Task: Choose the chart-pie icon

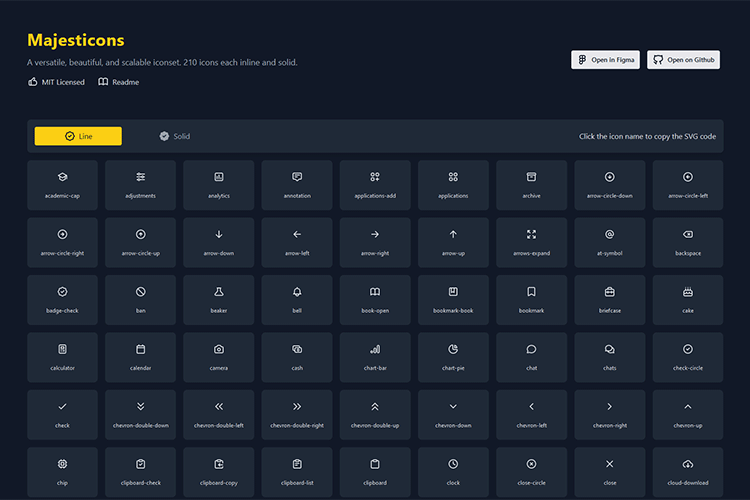Action: click(453, 349)
